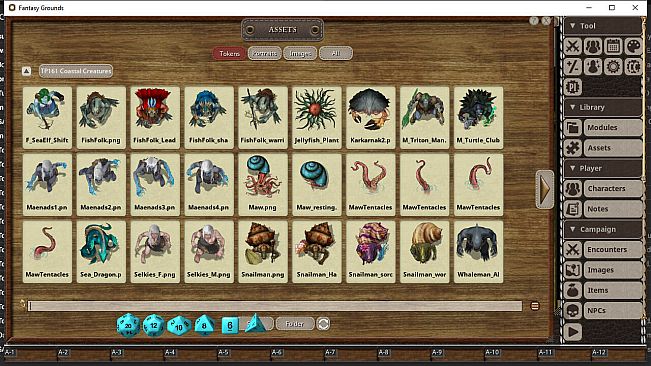The height and width of the screenshot is (366, 651).
Task: Select the Maw_resting token
Action: click(317, 185)
